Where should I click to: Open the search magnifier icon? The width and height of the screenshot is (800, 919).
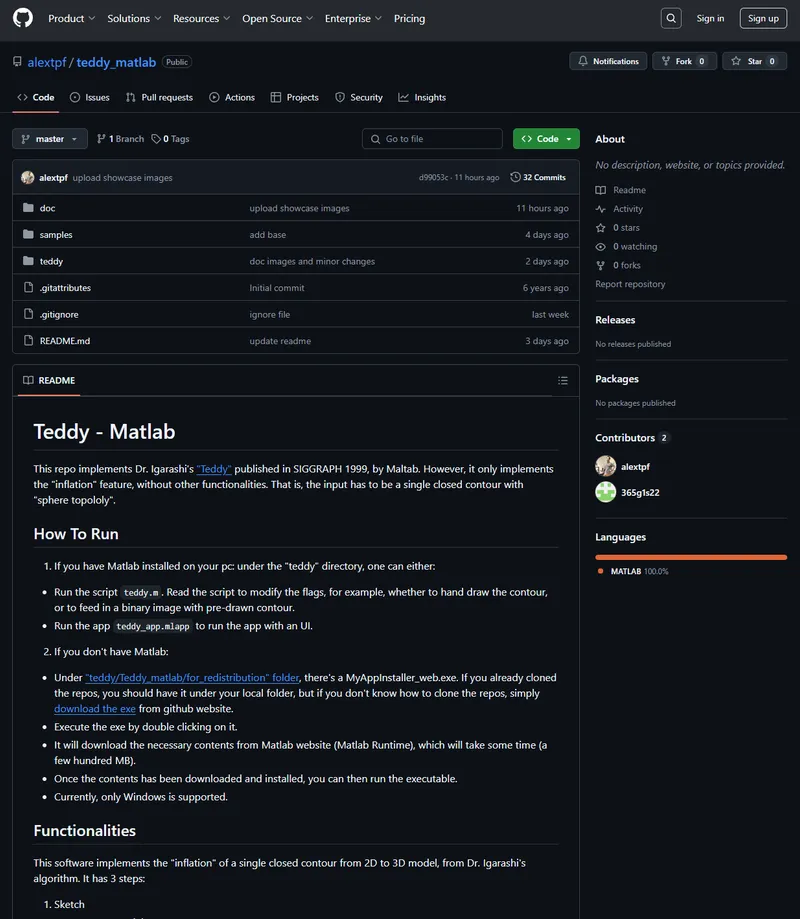click(x=671, y=18)
